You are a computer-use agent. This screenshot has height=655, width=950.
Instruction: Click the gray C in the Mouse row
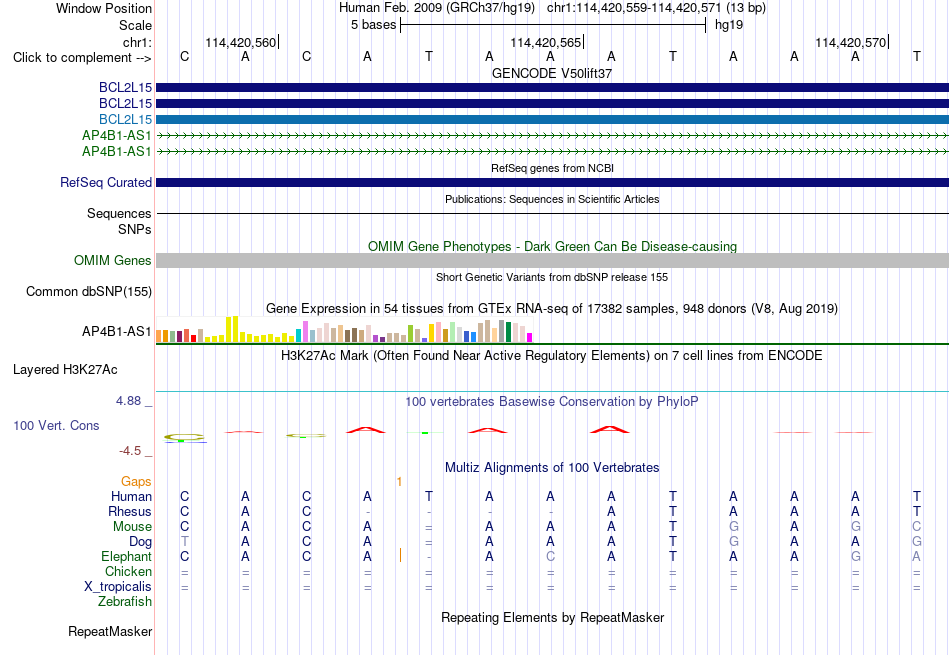pos(917,527)
